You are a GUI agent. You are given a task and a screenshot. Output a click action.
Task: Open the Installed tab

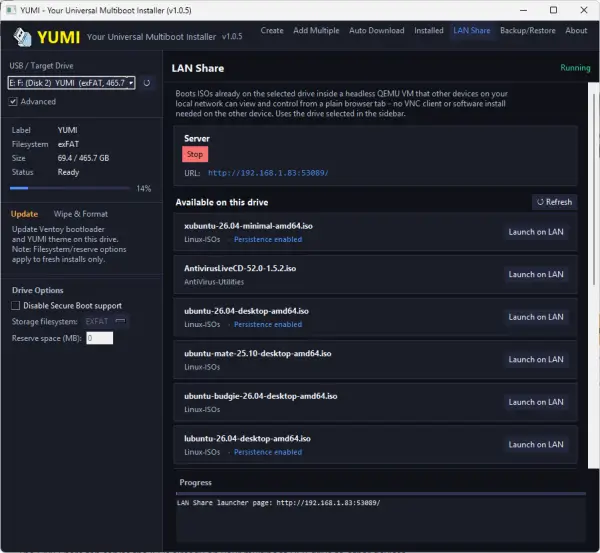pos(429,31)
